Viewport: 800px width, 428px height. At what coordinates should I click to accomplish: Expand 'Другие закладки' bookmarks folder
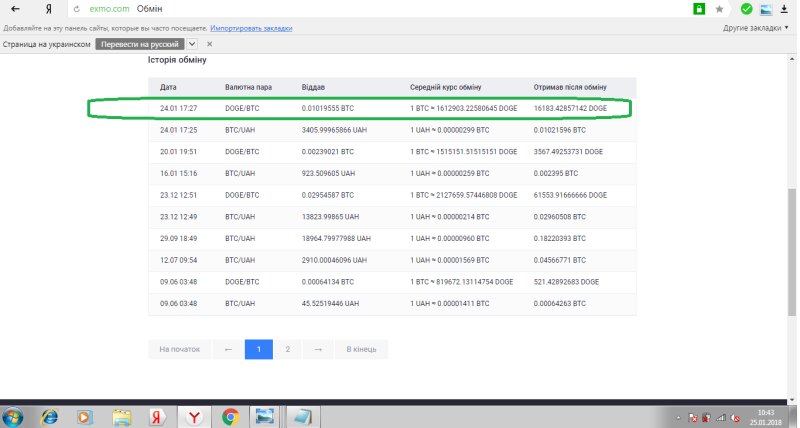click(758, 28)
